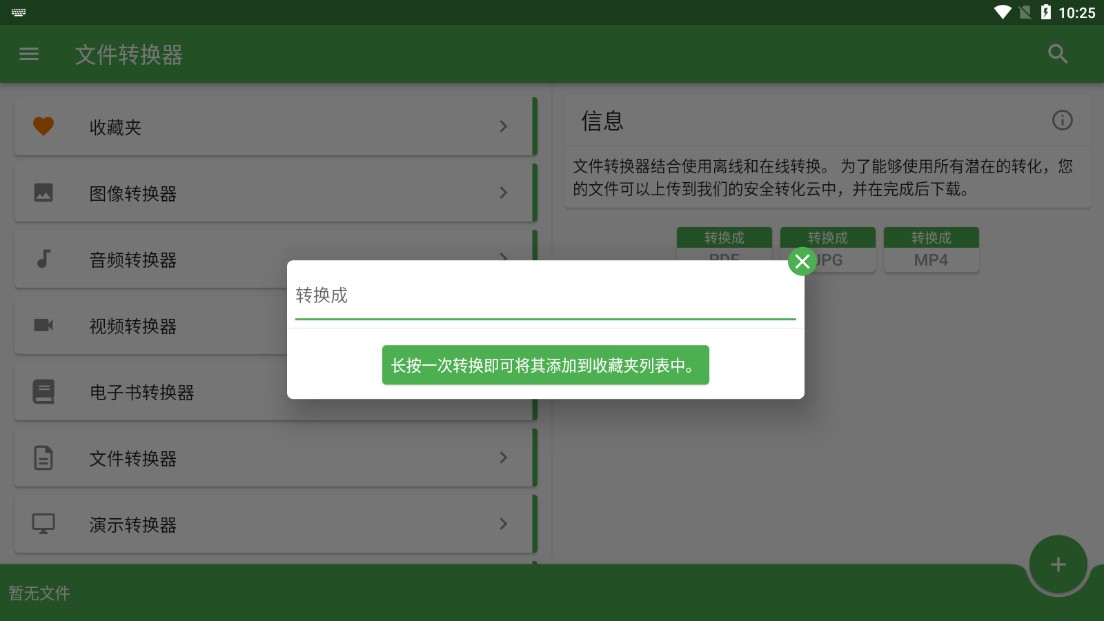This screenshot has height=621, width=1104.
Task: Choose the 转换成 JPG shortcut
Action: click(x=827, y=249)
